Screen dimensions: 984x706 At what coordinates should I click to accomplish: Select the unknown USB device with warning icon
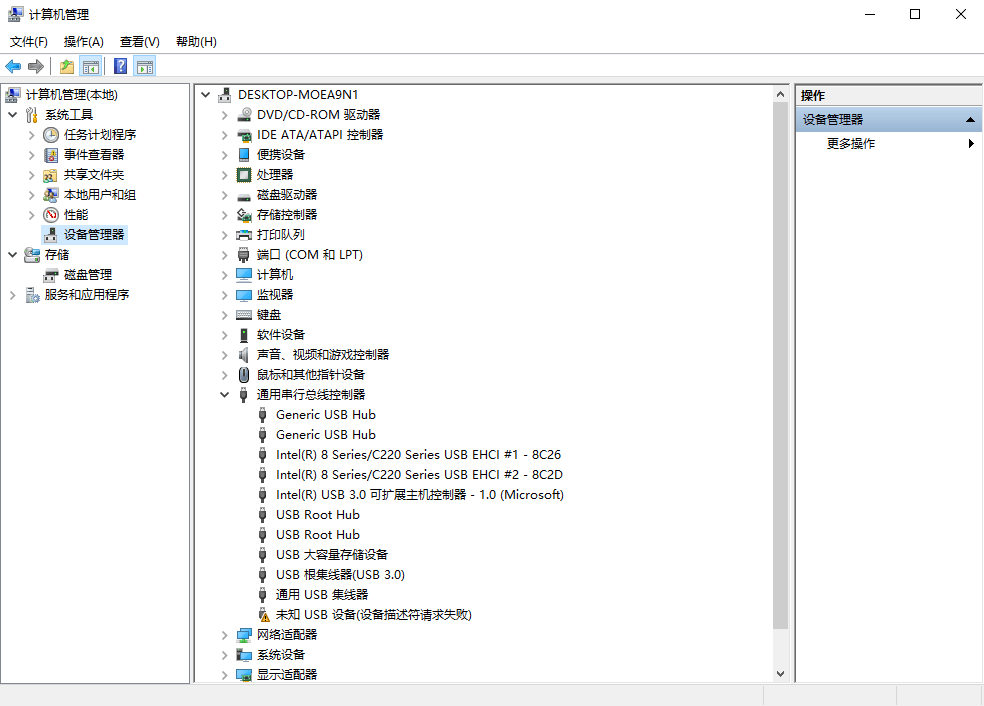373,615
